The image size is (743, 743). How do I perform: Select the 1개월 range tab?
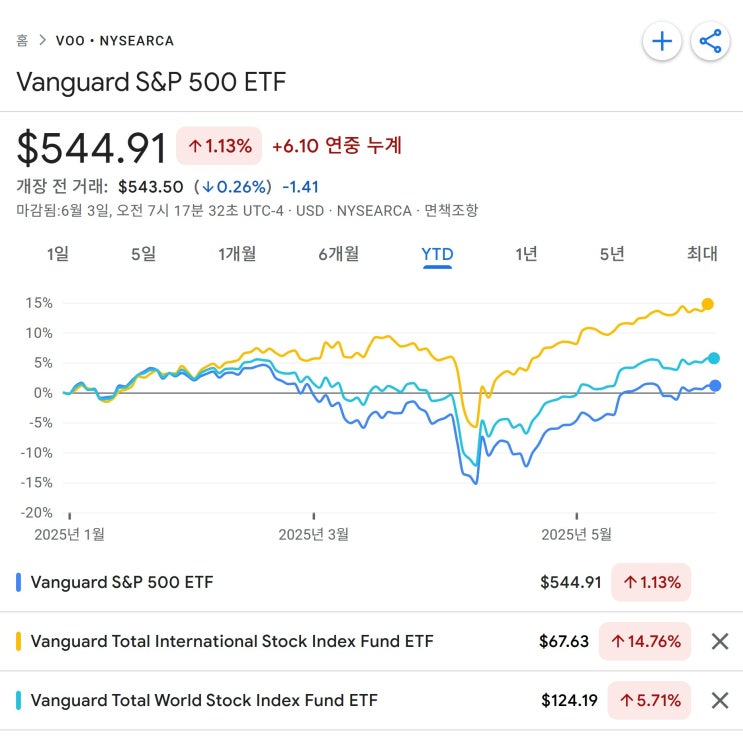click(237, 254)
